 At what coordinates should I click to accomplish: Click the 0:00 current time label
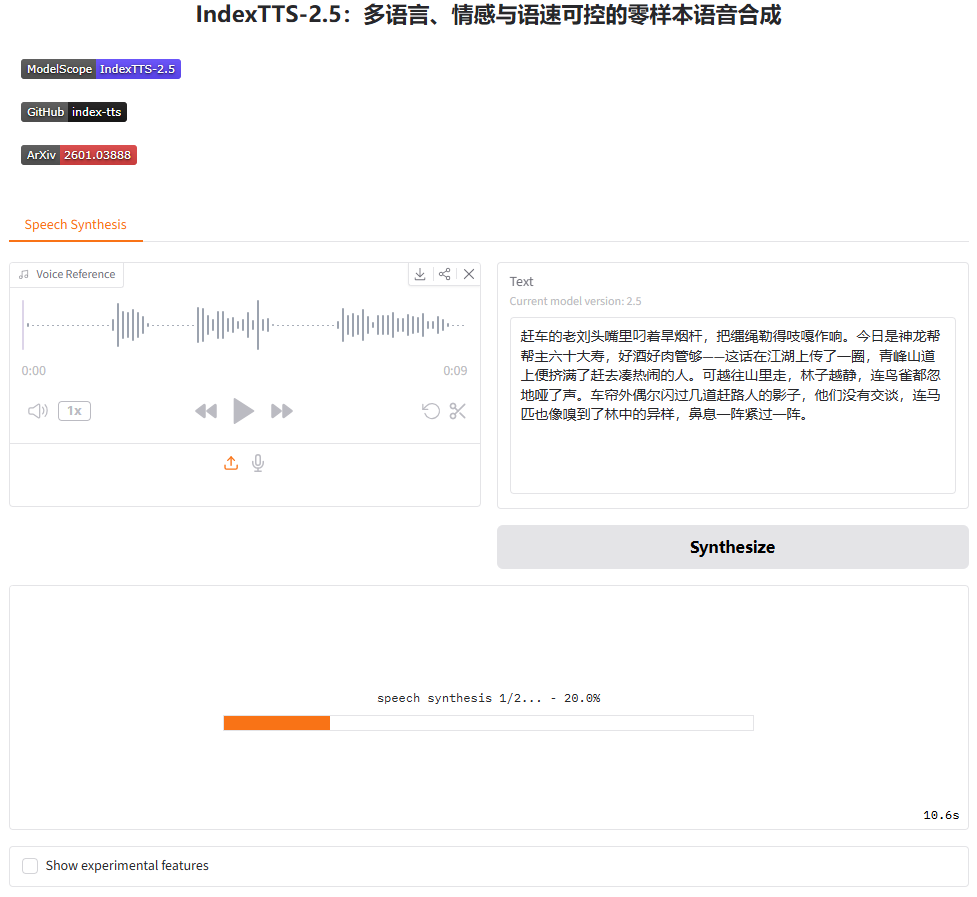point(34,371)
